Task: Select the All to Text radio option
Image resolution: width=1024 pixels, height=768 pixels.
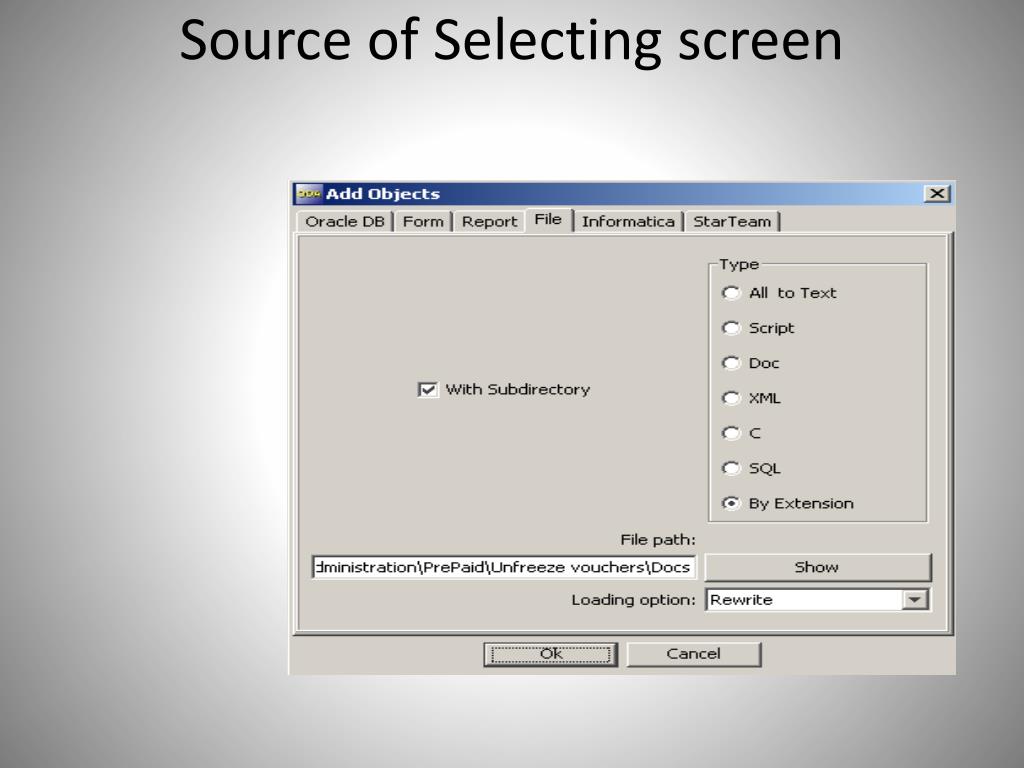Action: (x=732, y=293)
